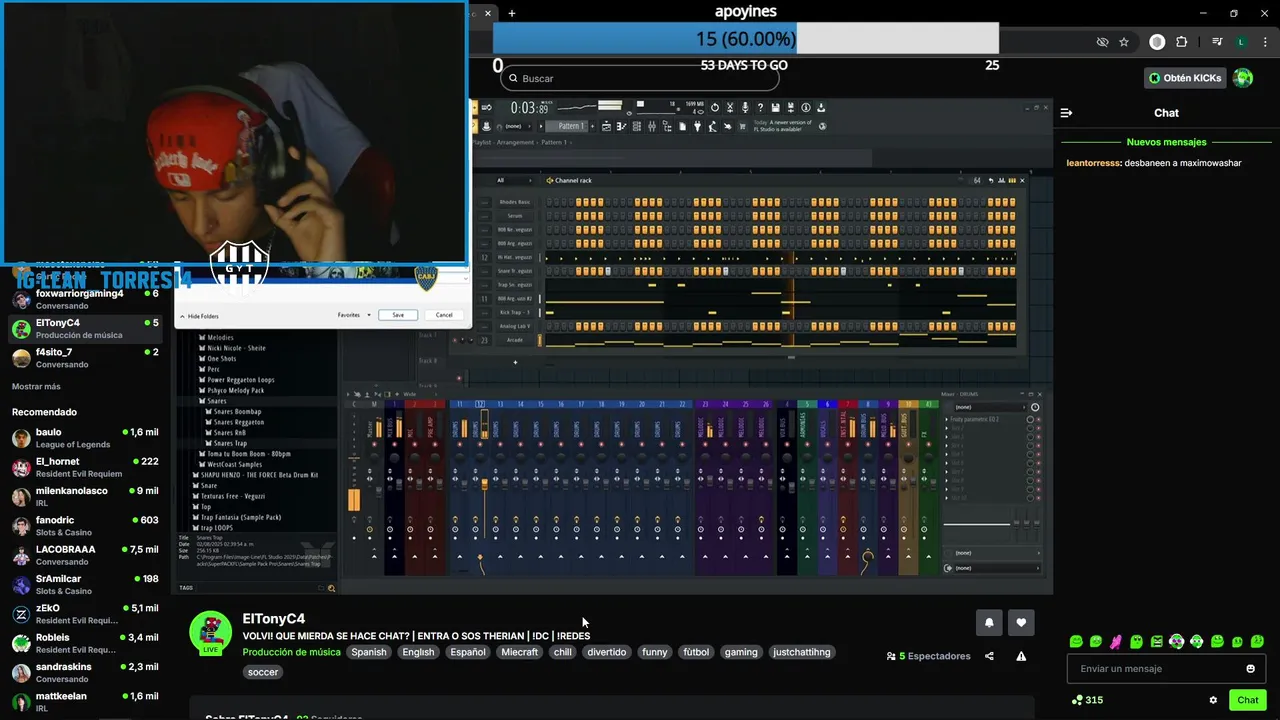The height and width of the screenshot is (720, 1280).
Task: Click the globe icon beside FL update notice
Action: pos(822,126)
